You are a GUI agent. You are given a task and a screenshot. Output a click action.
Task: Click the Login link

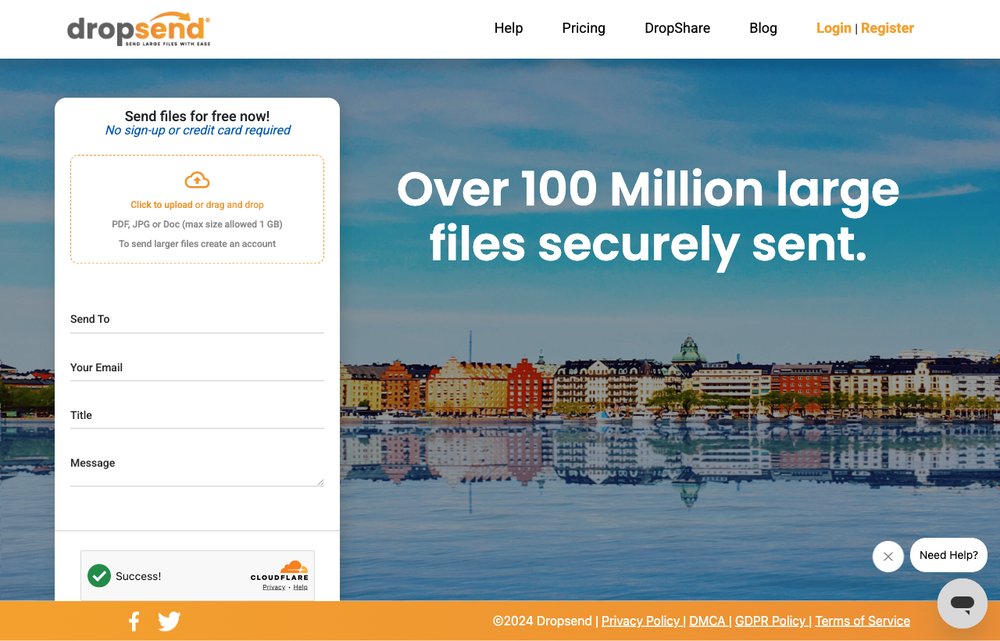[x=834, y=28]
